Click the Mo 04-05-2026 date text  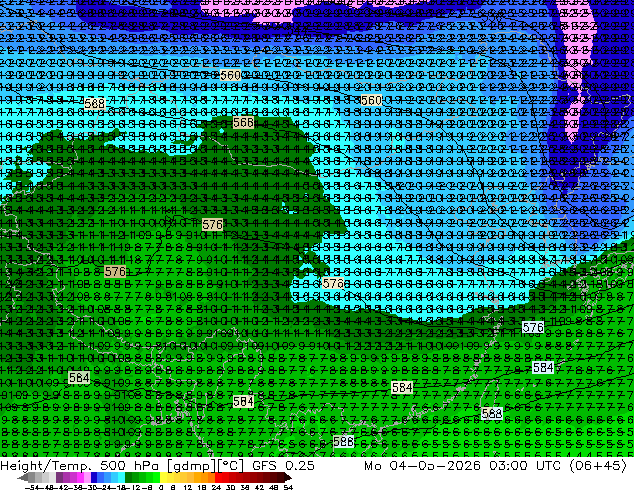click(422, 465)
